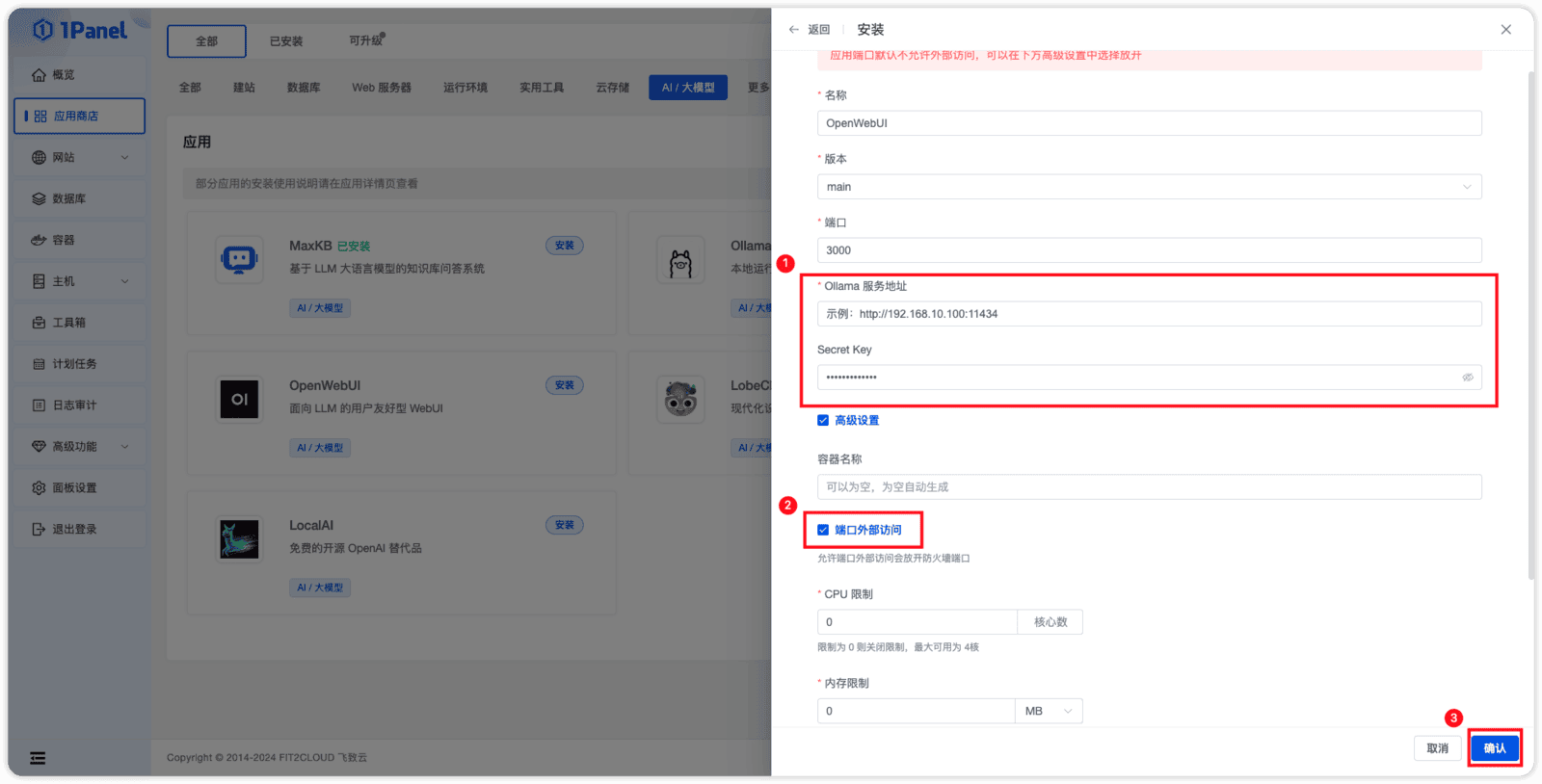Open 数据库 in the sidebar
Viewport: 1542px width, 784px height.
coord(79,198)
